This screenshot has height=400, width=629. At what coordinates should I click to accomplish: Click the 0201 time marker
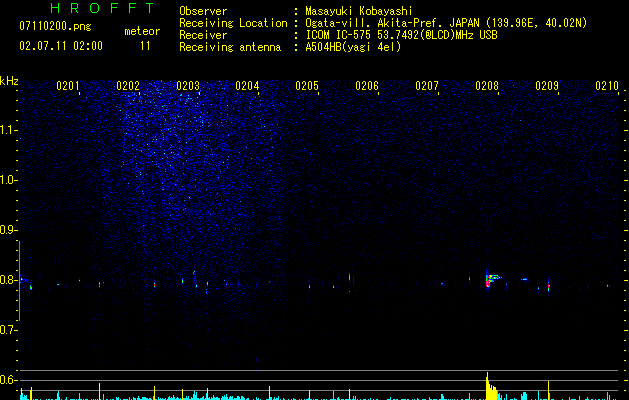(x=68, y=85)
